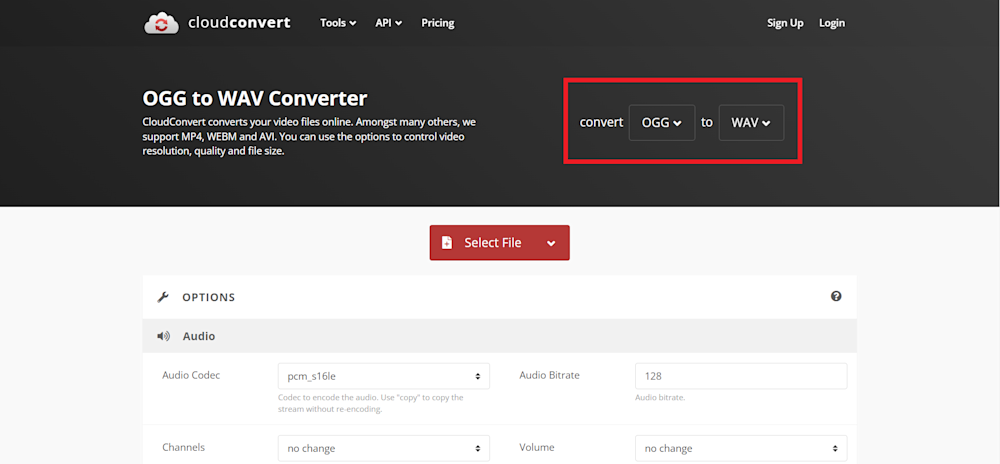The image size is (1000, 464).
Task: Click the 'Audio bitrate.' hint text
Action: coord(660,398)
